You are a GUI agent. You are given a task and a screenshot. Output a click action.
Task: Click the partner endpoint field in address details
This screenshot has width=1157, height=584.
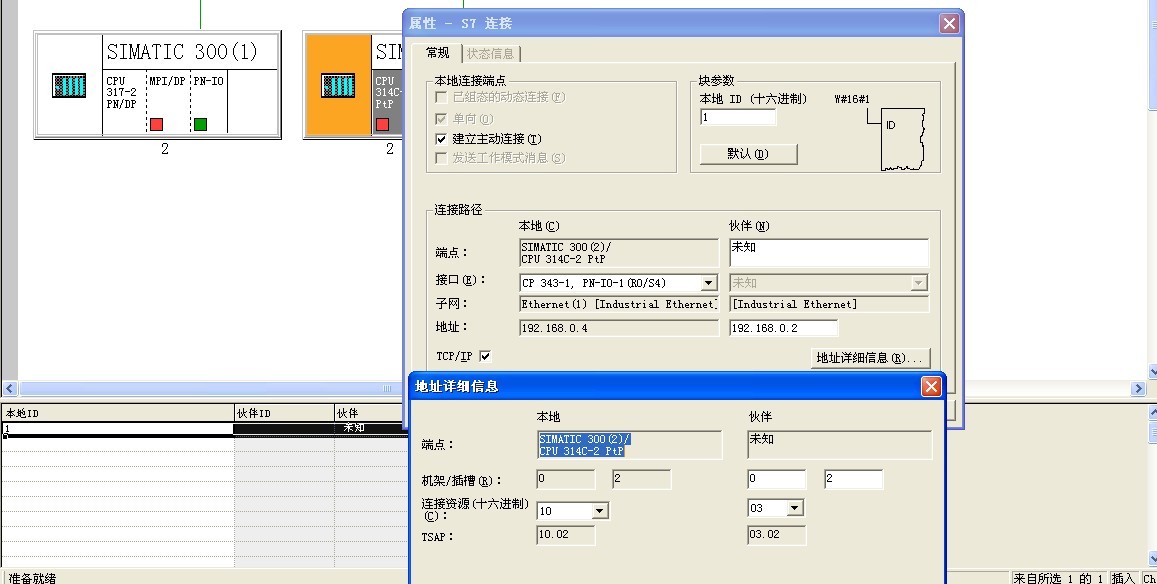coord(840,444)
